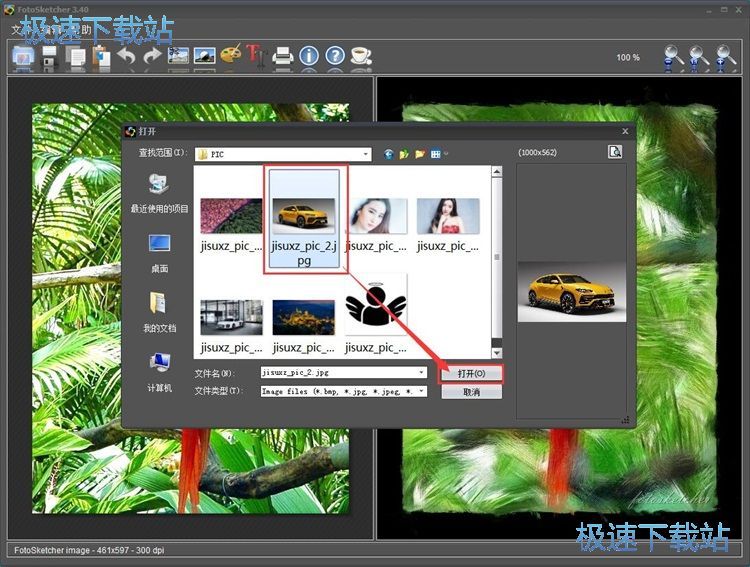Click the up-one-level folder icon in dialog

tap(404, 153)
